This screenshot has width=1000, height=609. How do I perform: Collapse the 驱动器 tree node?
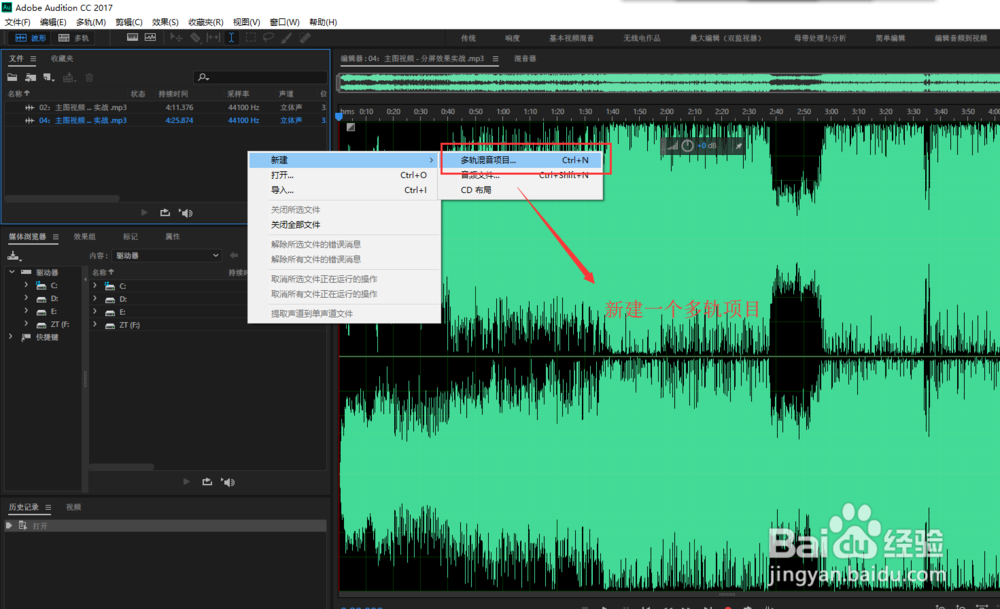(11, 272)
